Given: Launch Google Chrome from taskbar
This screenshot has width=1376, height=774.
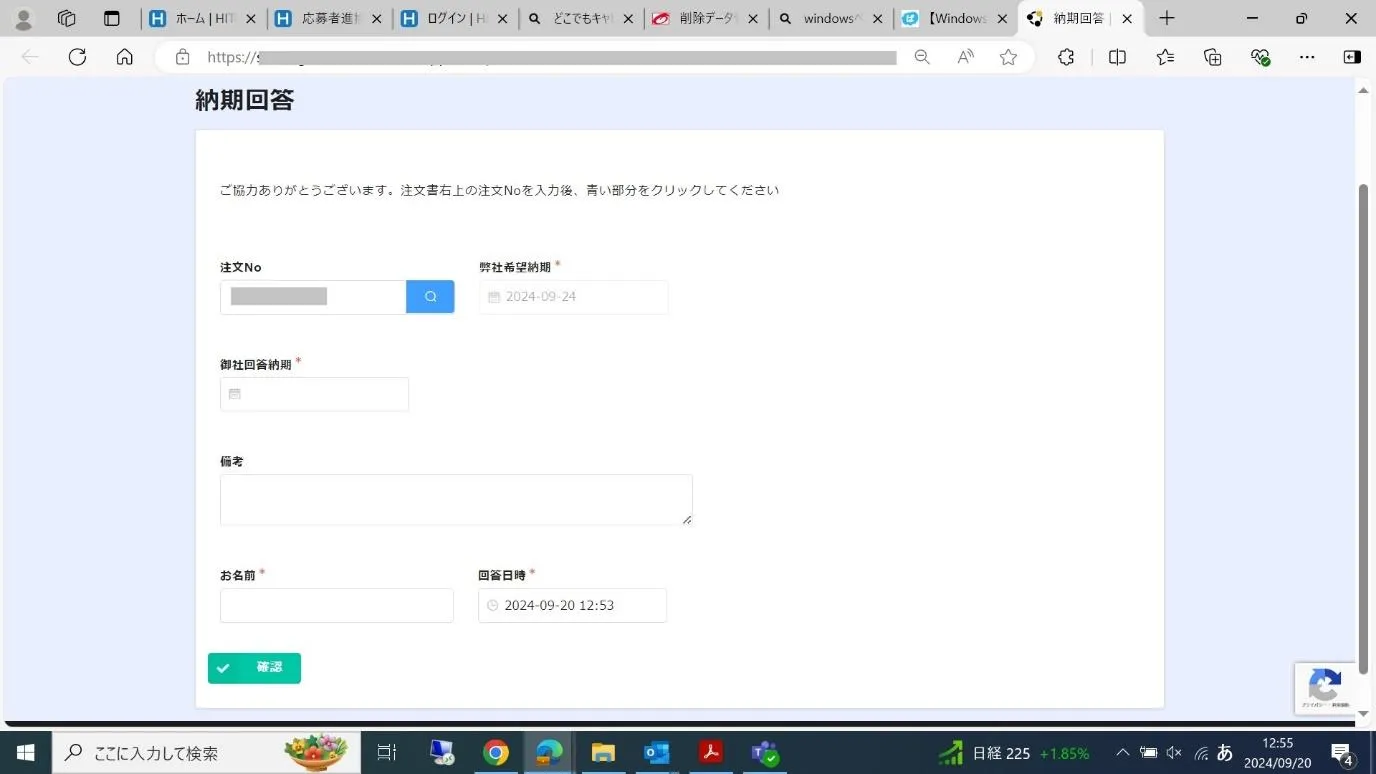Looking at the screenshot, I should click(495, 752).
